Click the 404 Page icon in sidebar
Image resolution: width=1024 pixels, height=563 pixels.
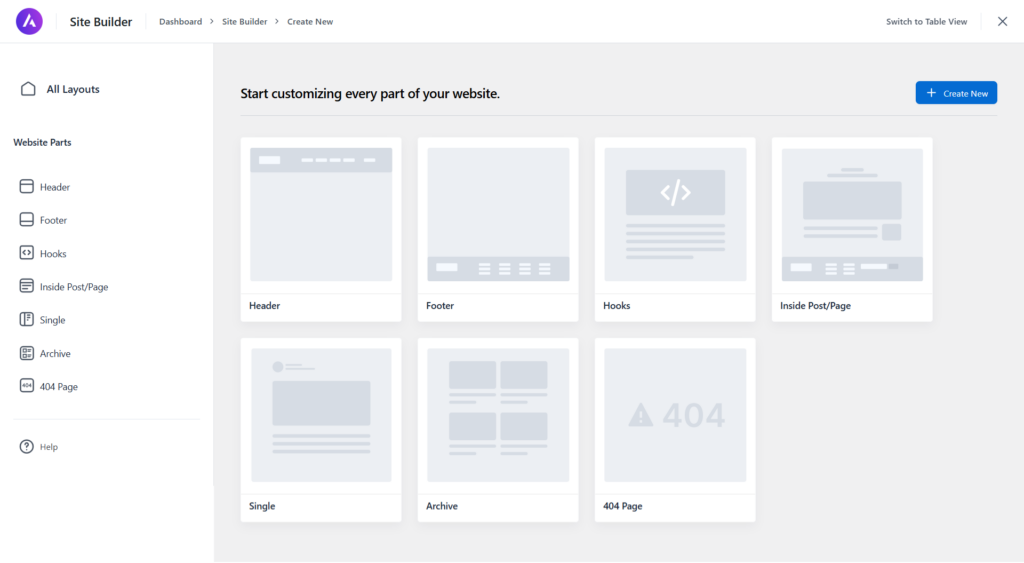26,386
